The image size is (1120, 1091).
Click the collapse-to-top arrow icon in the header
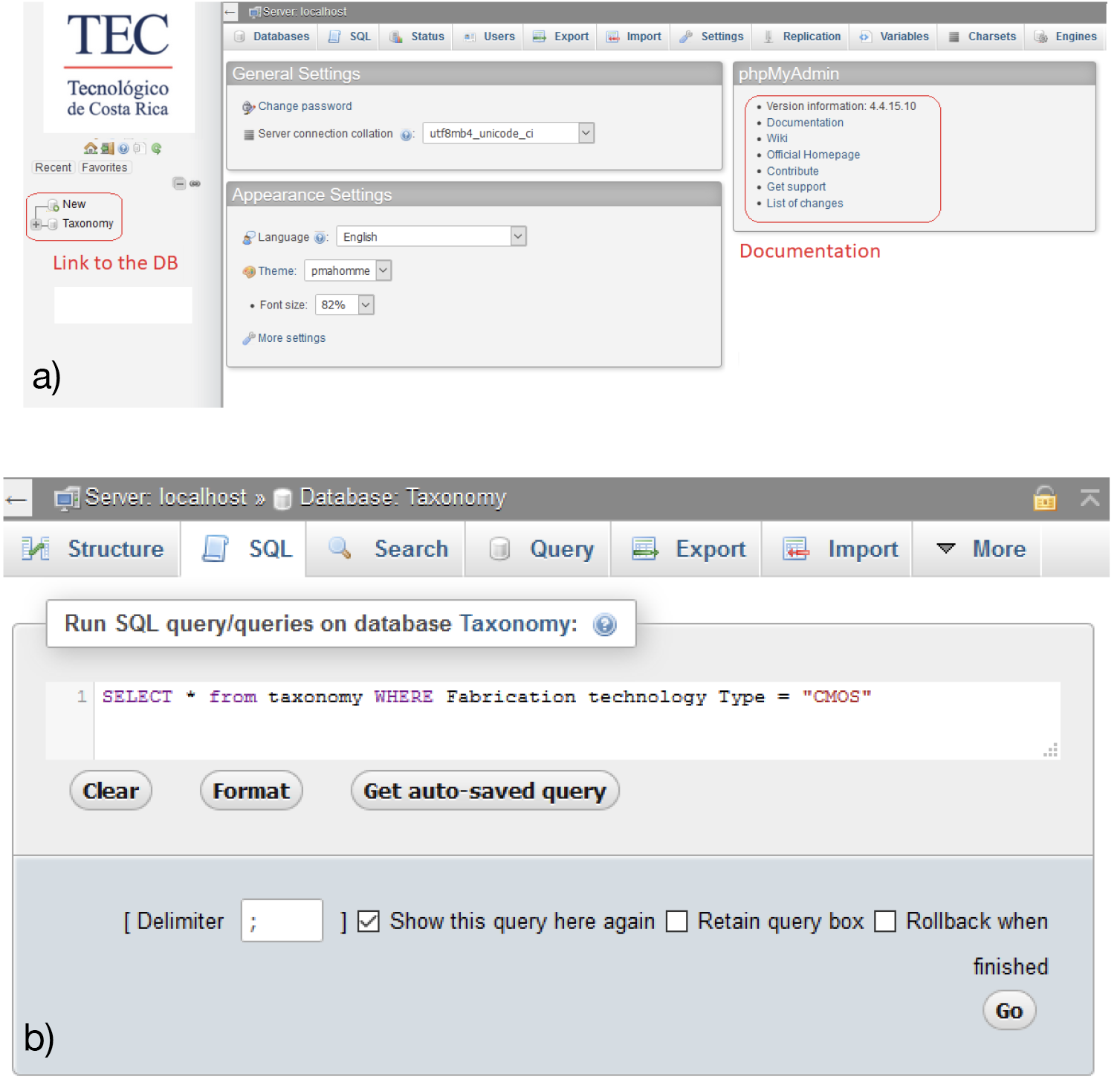(1090, 498)
